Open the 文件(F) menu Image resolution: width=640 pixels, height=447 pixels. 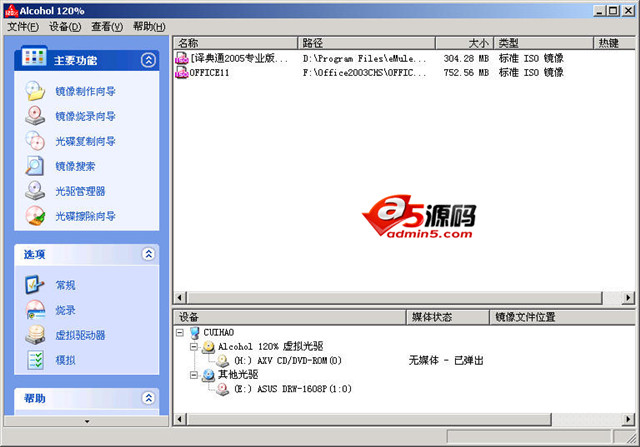coord(23,27)
